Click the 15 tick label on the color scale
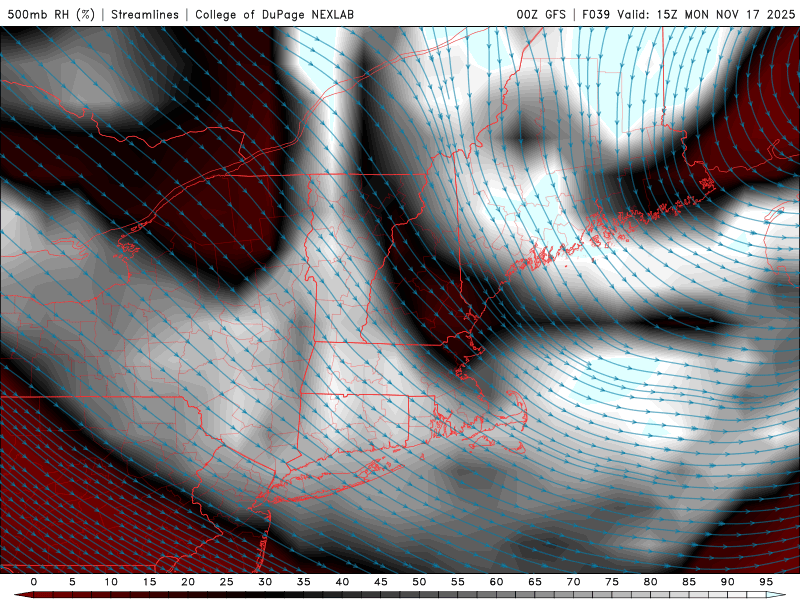 tap(149, 582)
